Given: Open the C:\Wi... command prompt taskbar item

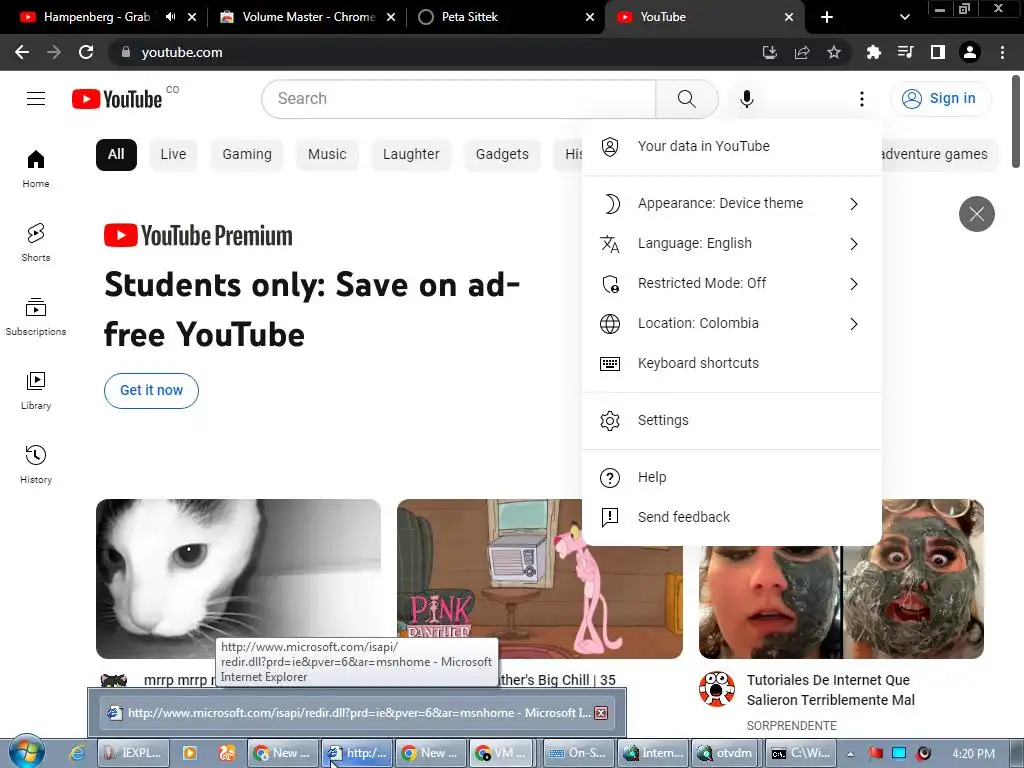Looking at the screenshot, I should click(801, 753).
